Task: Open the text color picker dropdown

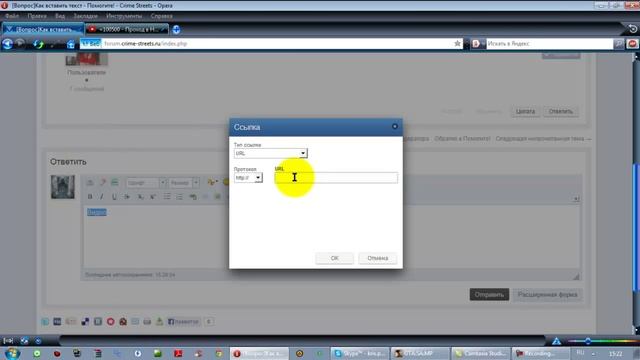Action: pos(213,182)
